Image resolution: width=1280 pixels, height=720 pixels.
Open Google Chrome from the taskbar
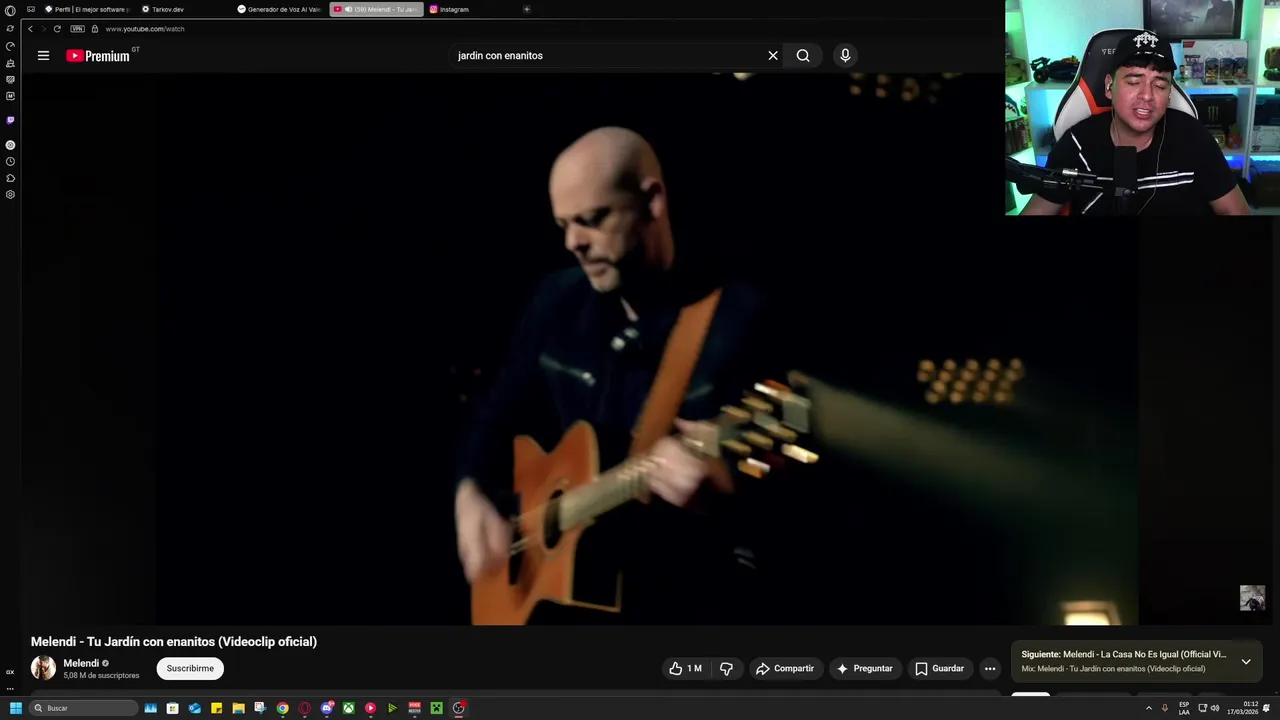coord(283,708)
